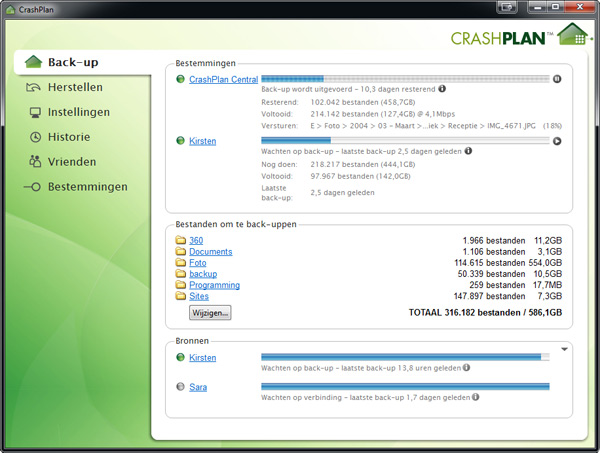The width and height of the screenshot is (600, 453).
Task: Click the Kirsten destination progress bar
Action: coord(405,141)
